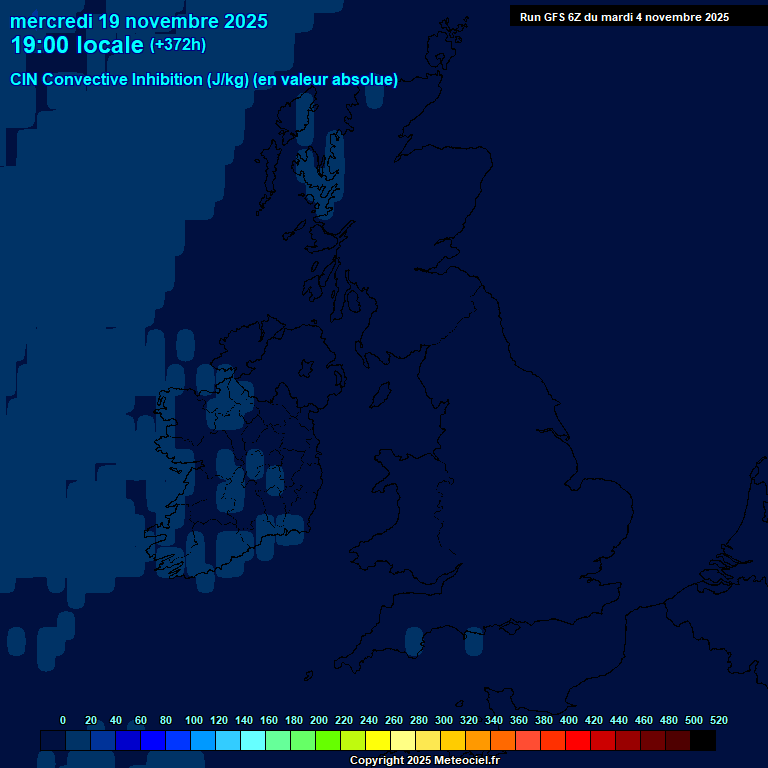Click the '(+372h)' forecast offset label

[178, 45]
